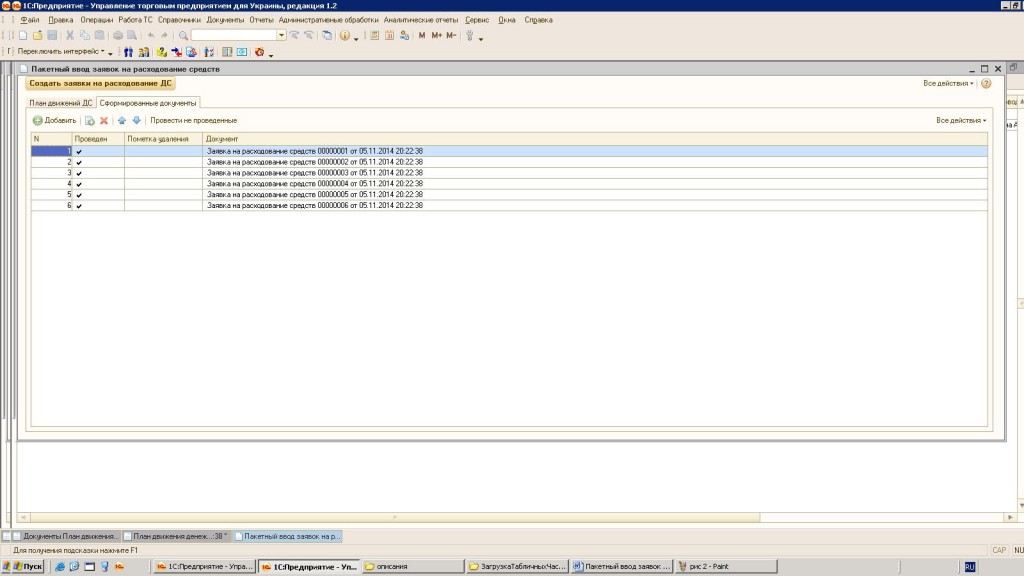Click the Пометка удаления column header
Viewport: 1024px width, 576px height.
point(163,139)
